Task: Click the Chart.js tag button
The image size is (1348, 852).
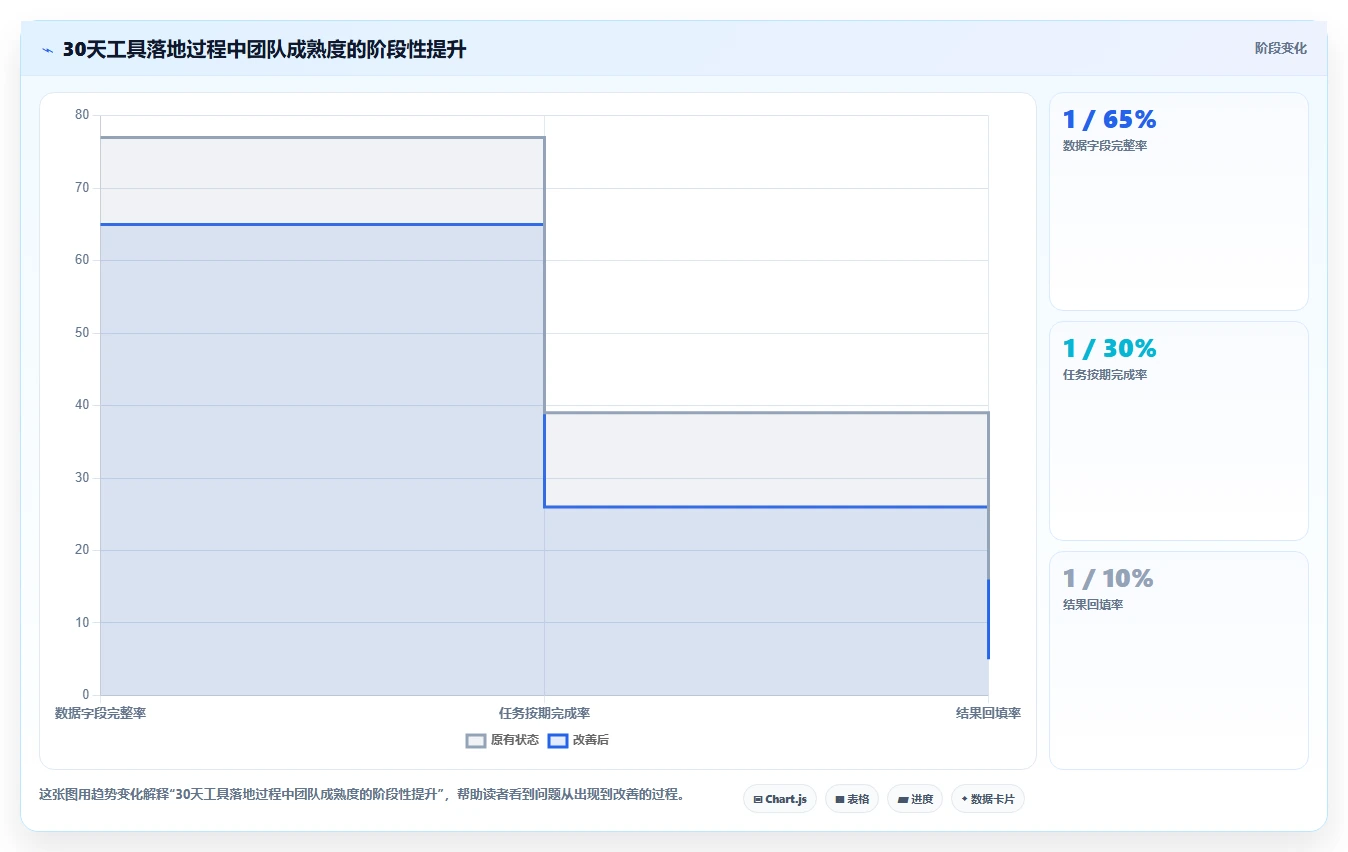Action: pyautogui.click(x=780, y=799)
